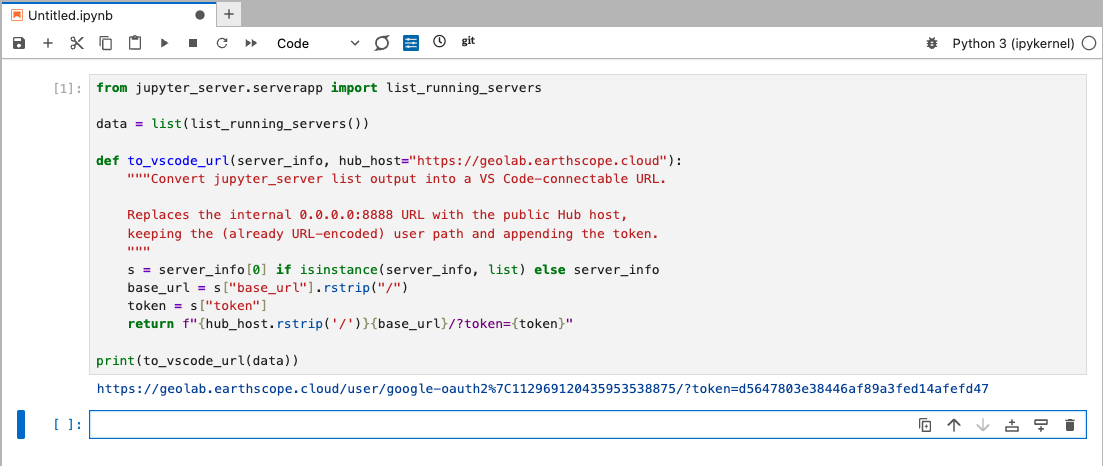Click the unsaved dot on Untitled.ipynb tab
This screenshot has height=466, width=1103.
point(200,14)
